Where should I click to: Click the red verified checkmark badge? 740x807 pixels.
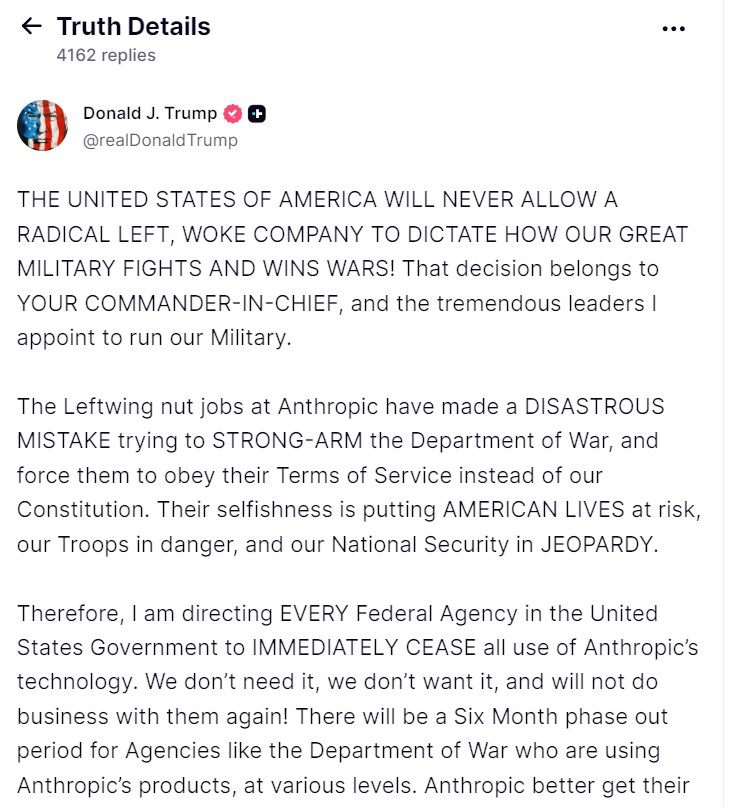pyautogui.click(x=232, y=113)
